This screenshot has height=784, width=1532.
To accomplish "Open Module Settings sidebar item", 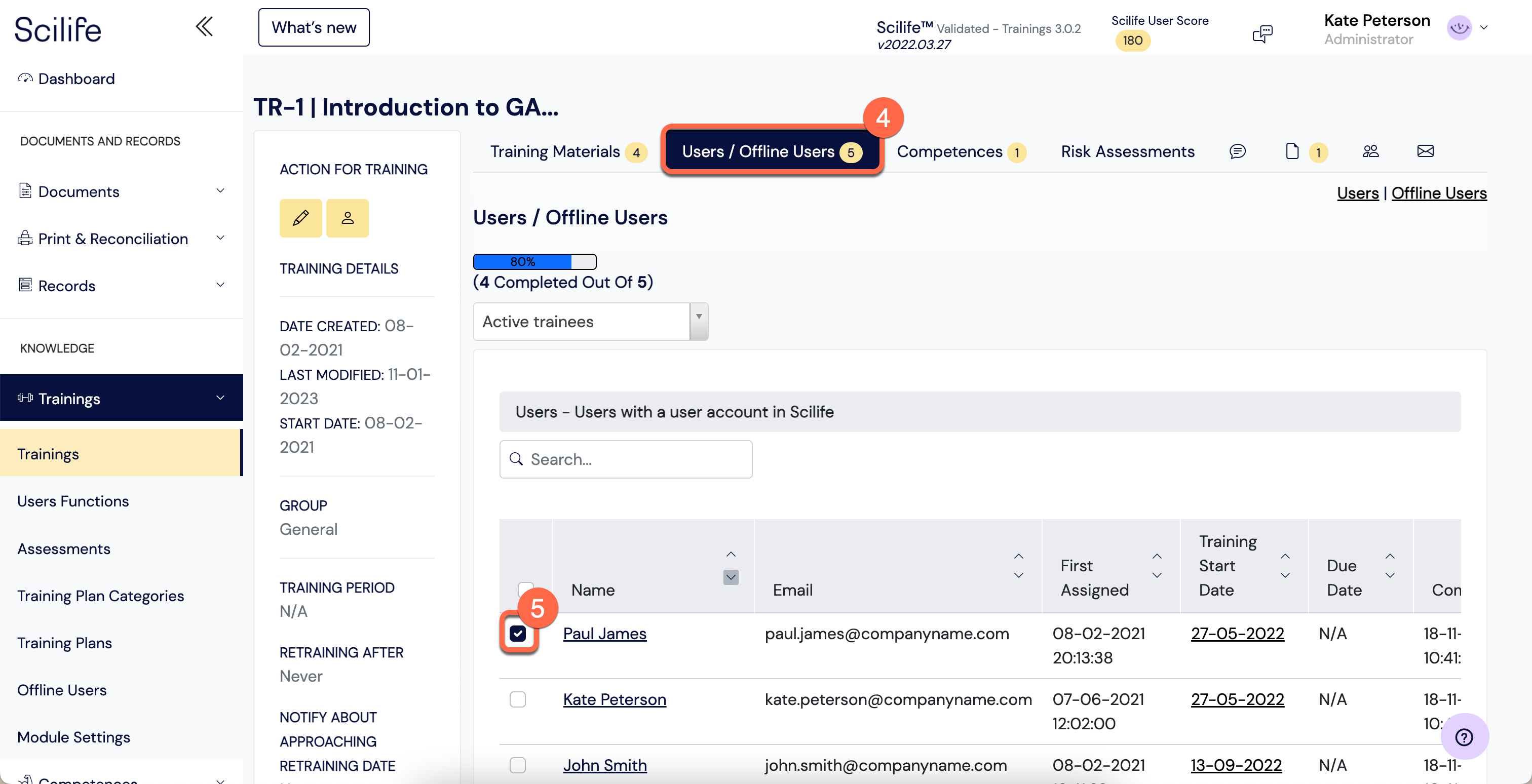I will [73, 737].
